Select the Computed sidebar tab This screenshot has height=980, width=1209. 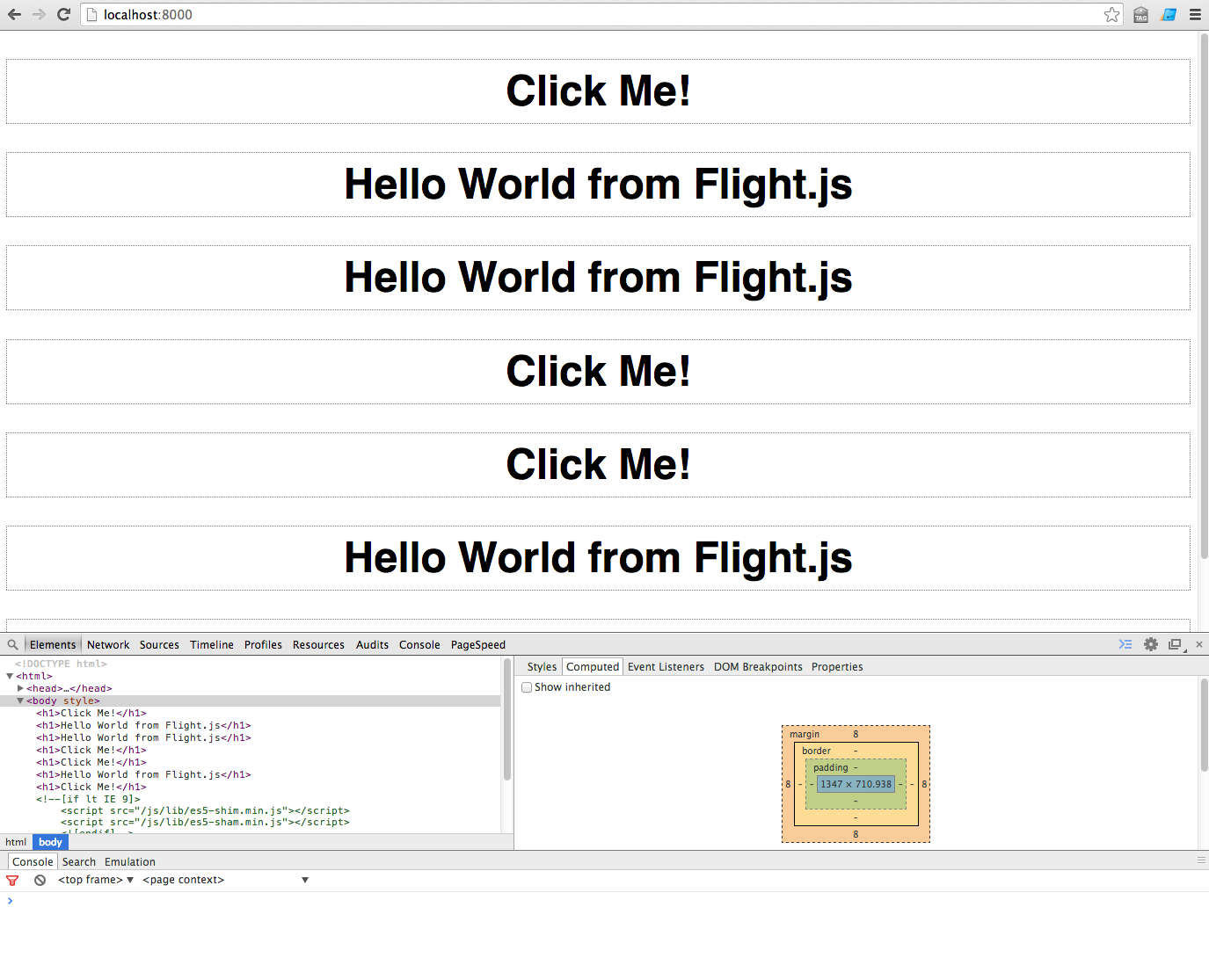coord(593,667)
